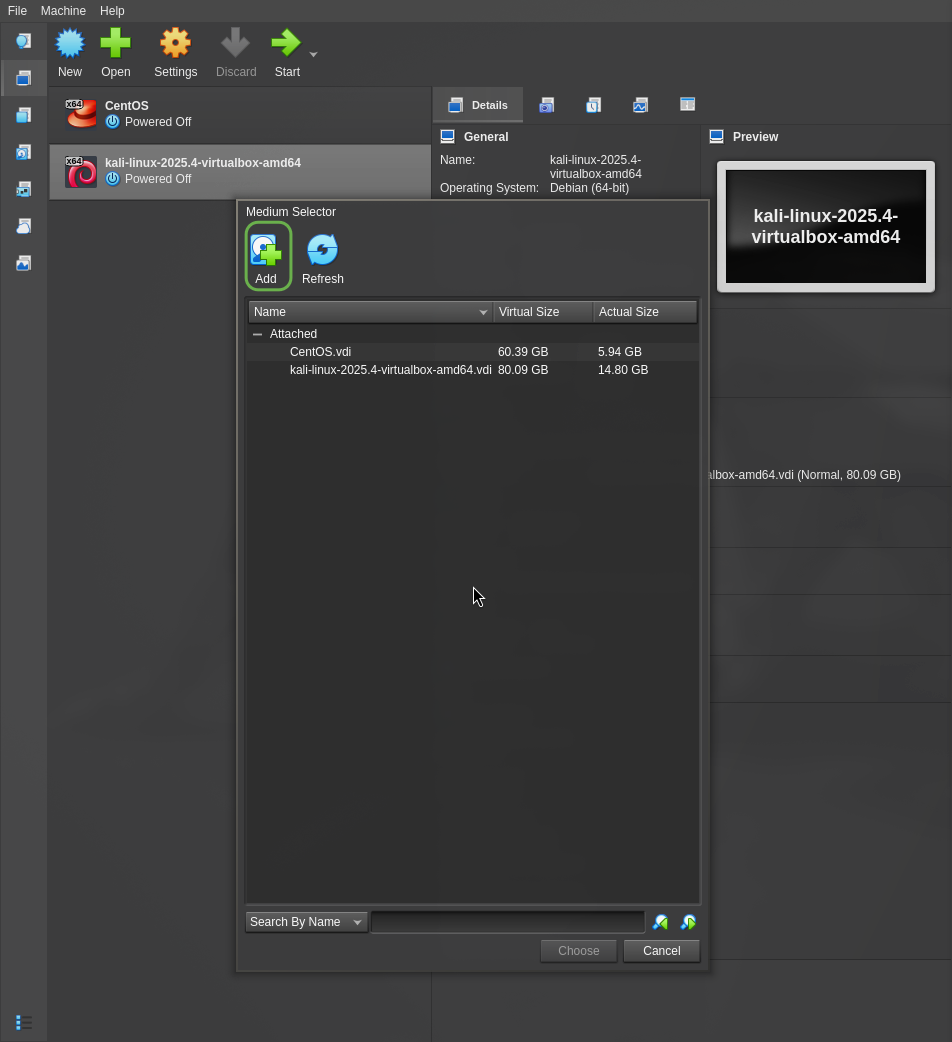Open the Help menu
Viewport: 952px width, 1042px height.
(112, 11)
